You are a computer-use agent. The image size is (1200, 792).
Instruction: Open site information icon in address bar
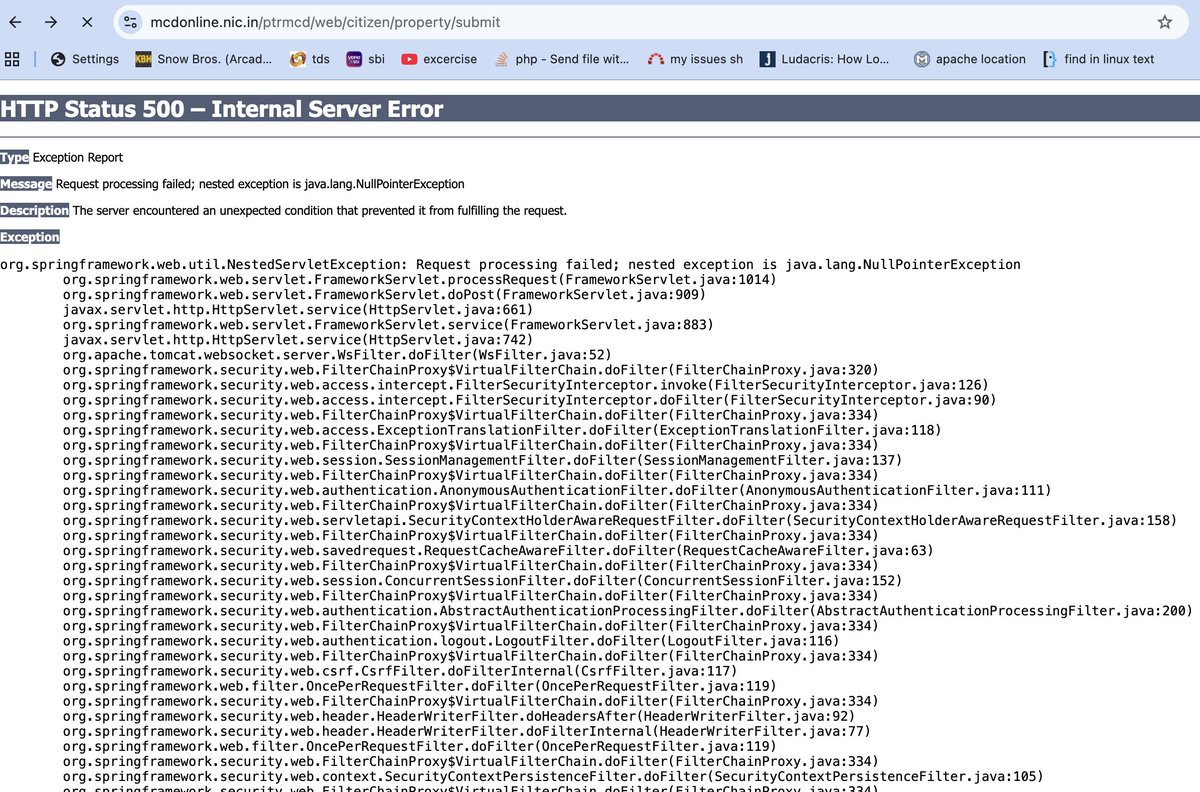pos(131,22)
